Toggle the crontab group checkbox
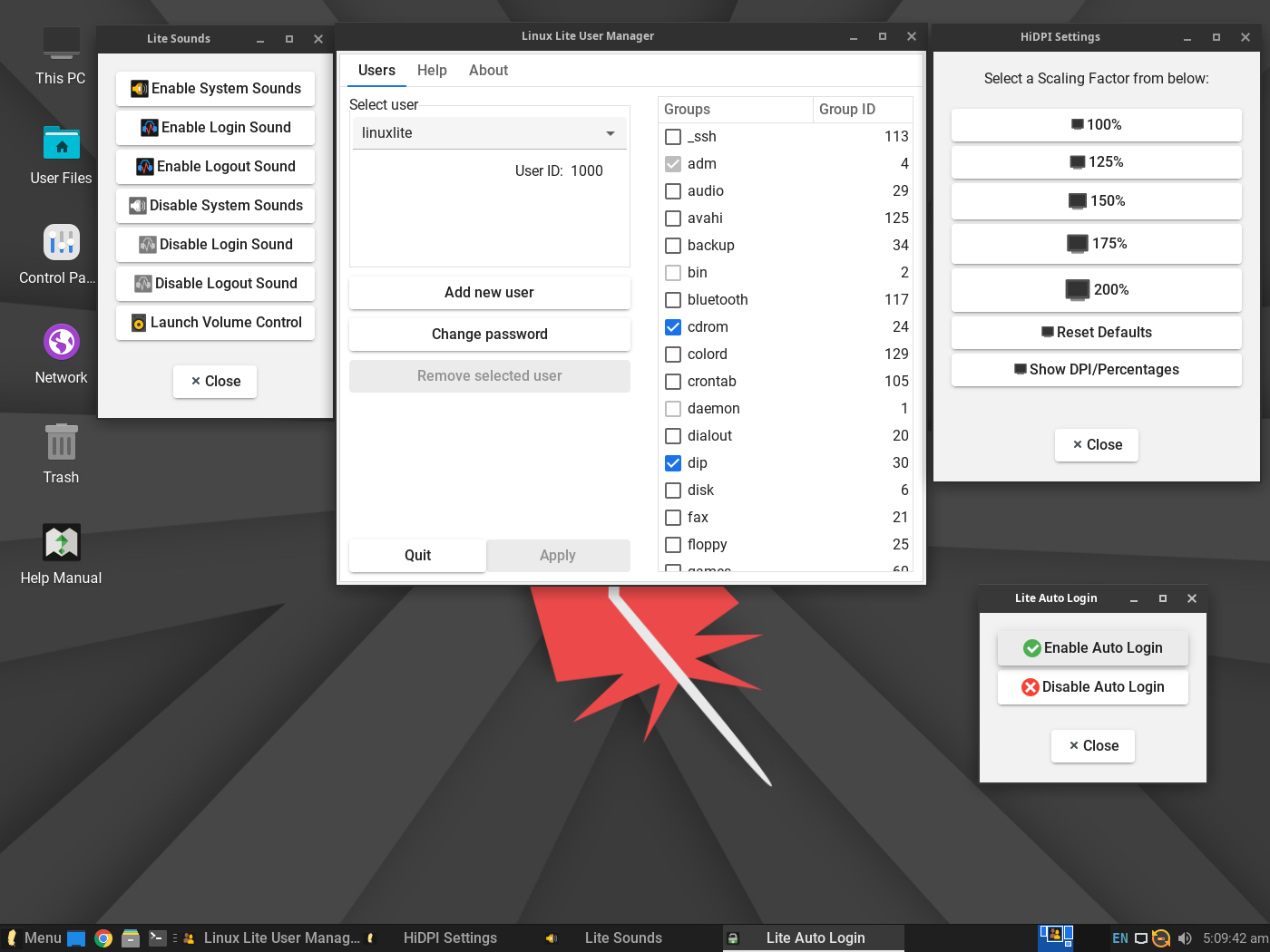 (x=673, y=382)
